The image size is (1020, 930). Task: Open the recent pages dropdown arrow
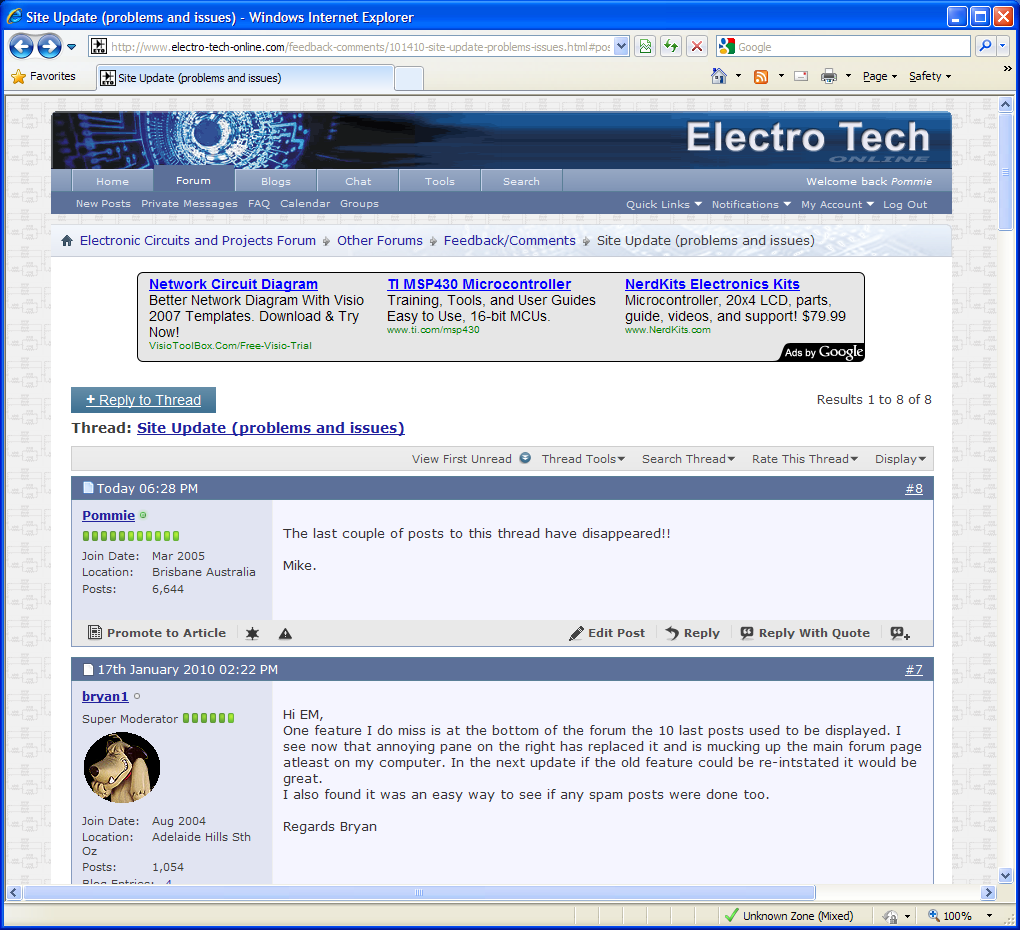click(x=72, y=47)
